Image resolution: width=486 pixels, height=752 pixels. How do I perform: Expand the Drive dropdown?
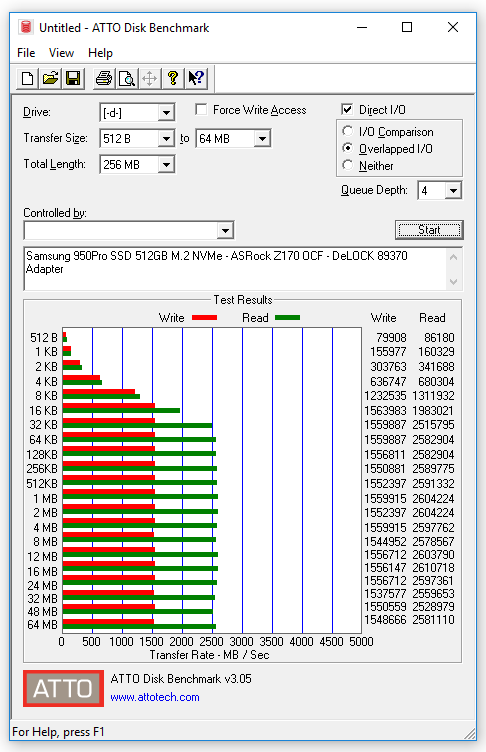point(166,113)
